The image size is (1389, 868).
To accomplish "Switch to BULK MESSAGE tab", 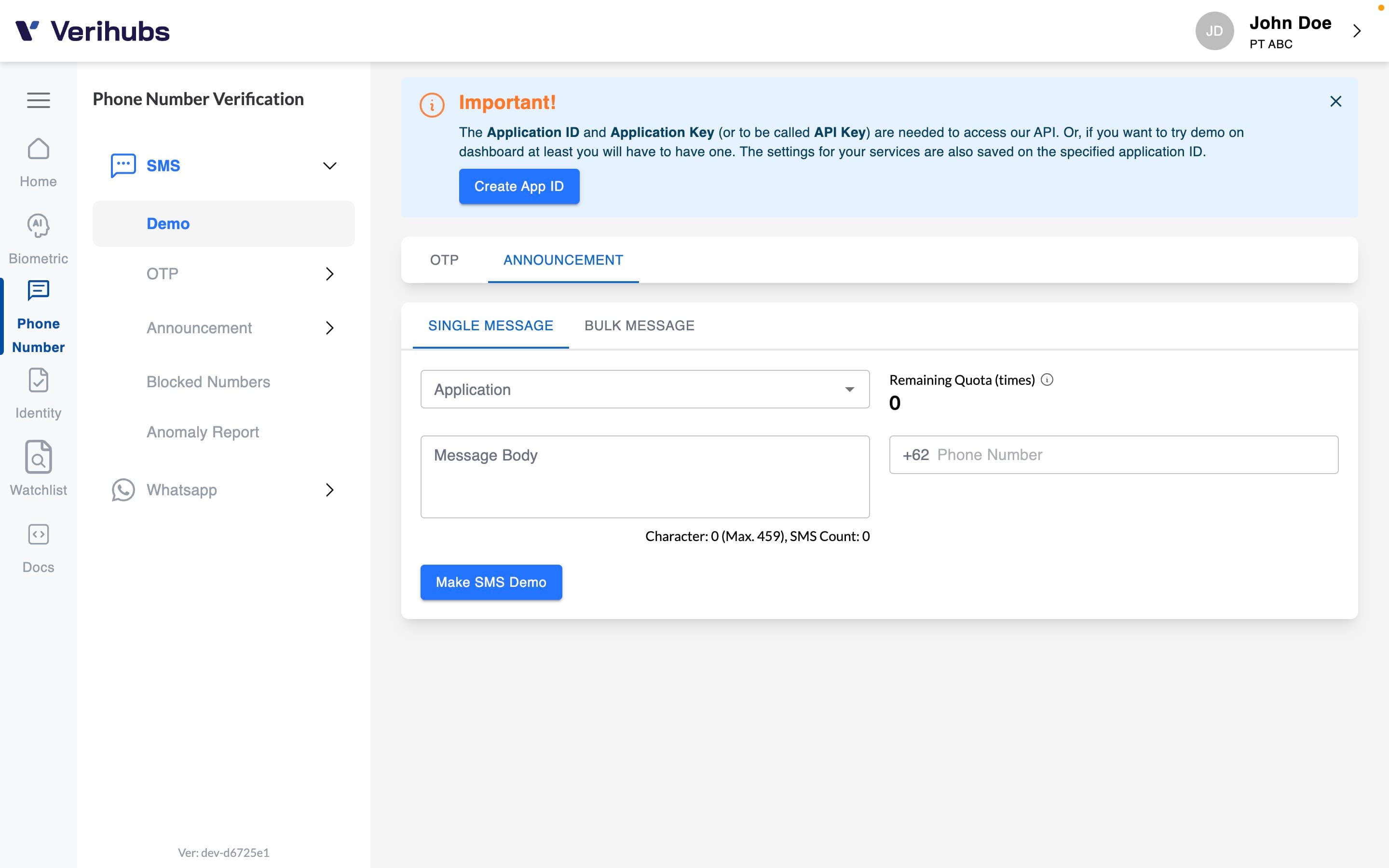I will point(640,325).
